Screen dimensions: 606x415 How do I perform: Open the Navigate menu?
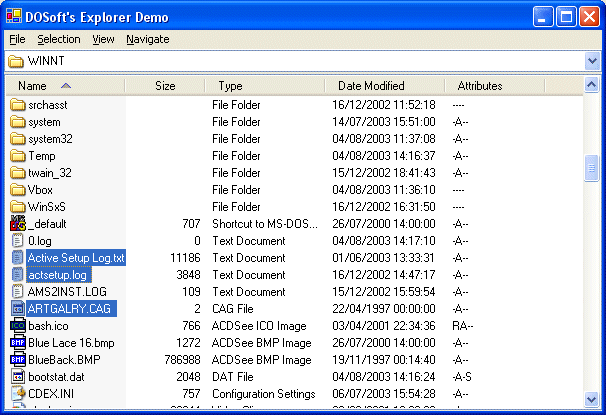pyautogui.click(x=147, y=39)
